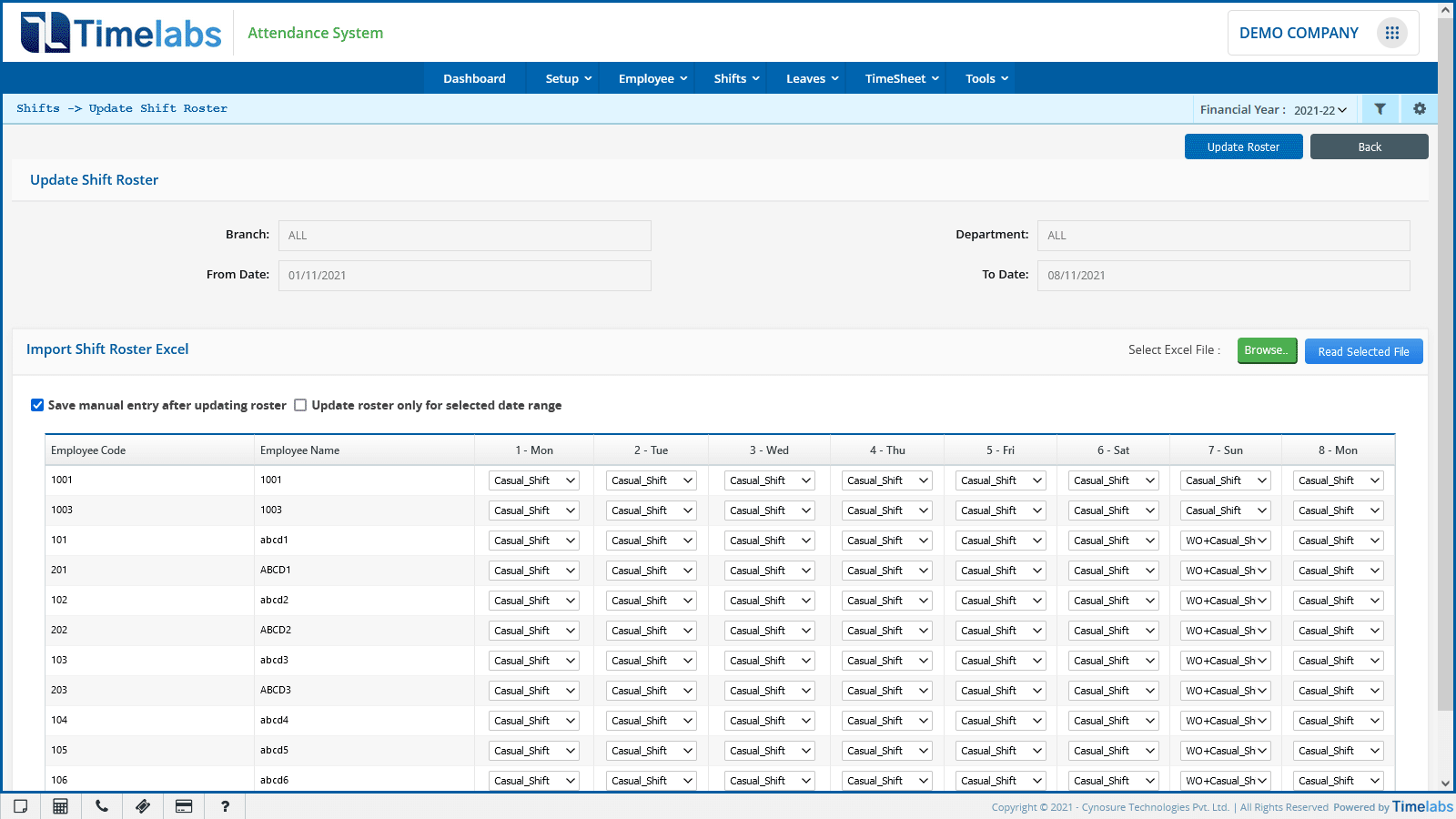Click the Back button
Viewport: 1456px width, 819px height.
1369,147
